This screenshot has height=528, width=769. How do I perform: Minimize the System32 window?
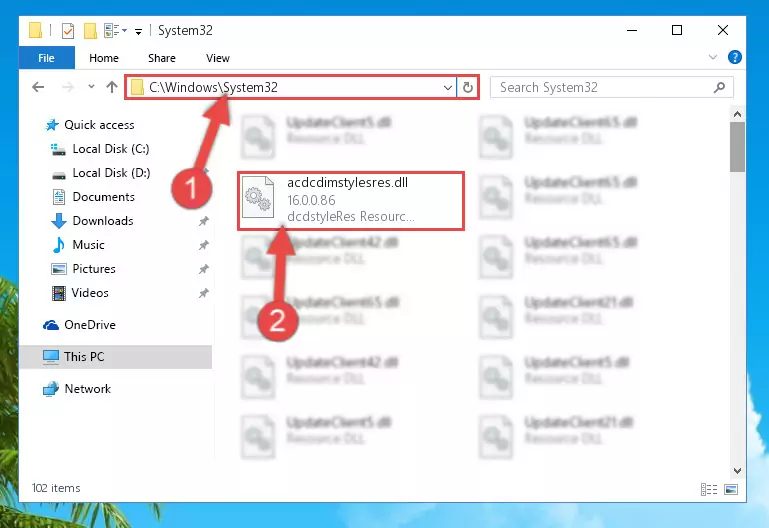pos(632,30)
